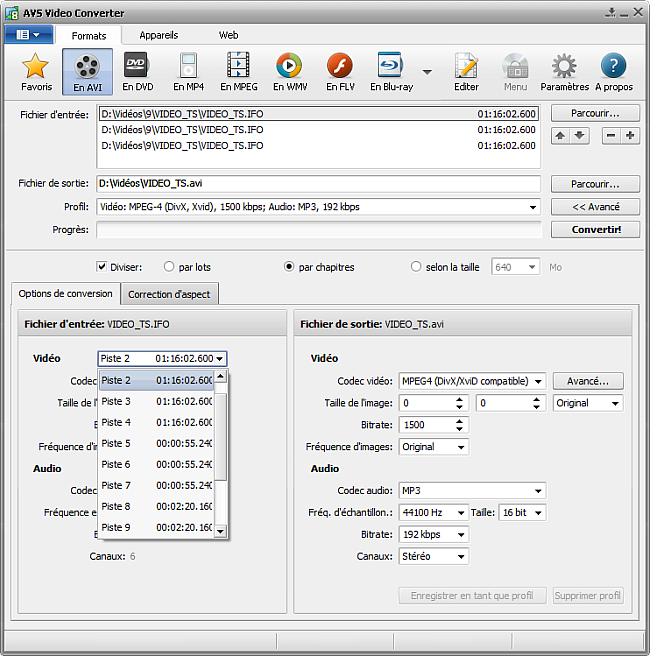Open the A propos help icon

click(x=614, y=72)
